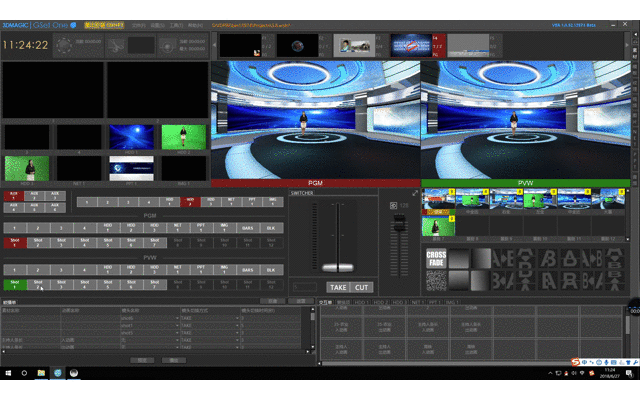
Task: Toggle the HDD 2 button in AUX source row
Action: pyautogui.click(x=190, y=202)
